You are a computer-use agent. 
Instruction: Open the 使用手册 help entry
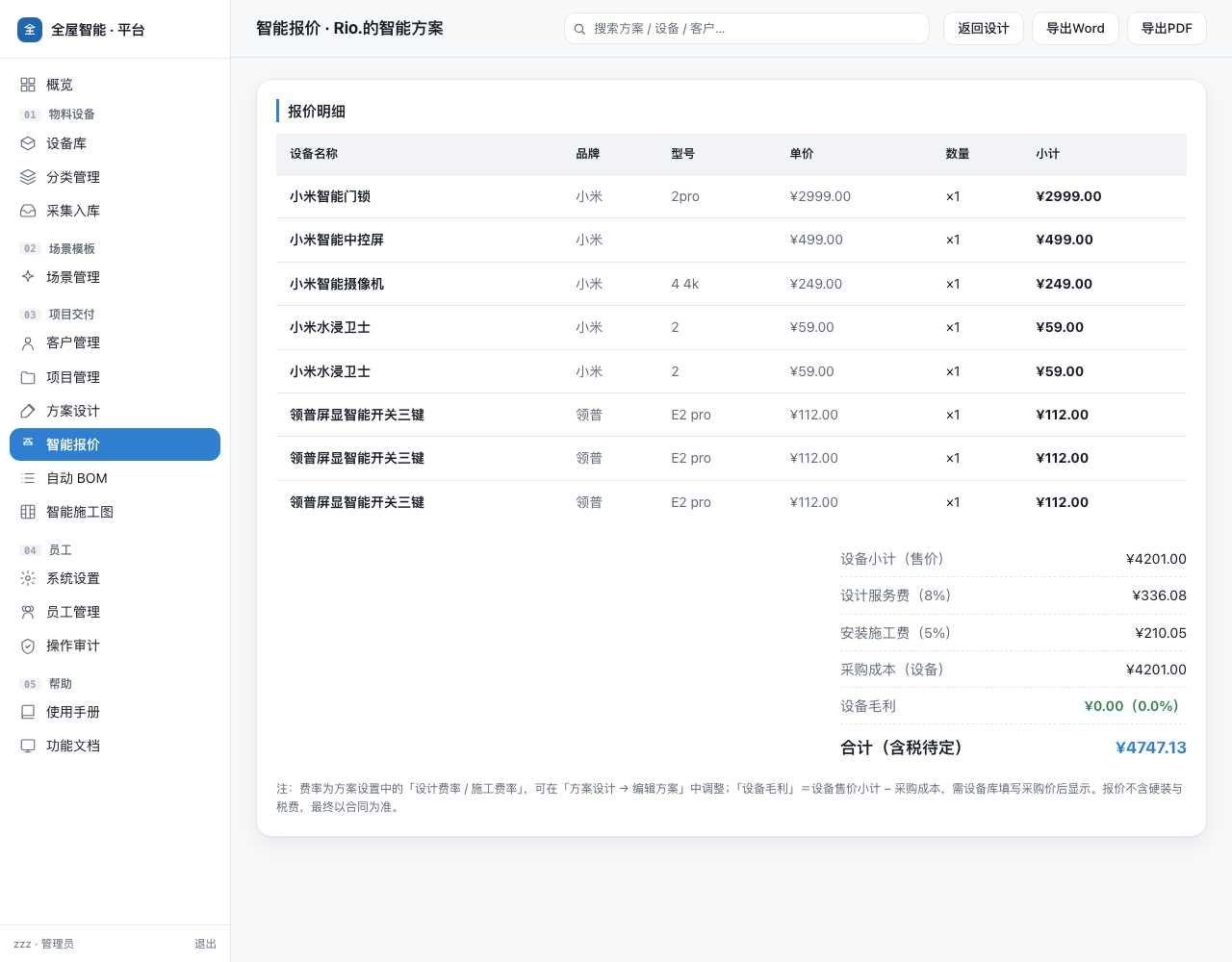coord(115,712)
